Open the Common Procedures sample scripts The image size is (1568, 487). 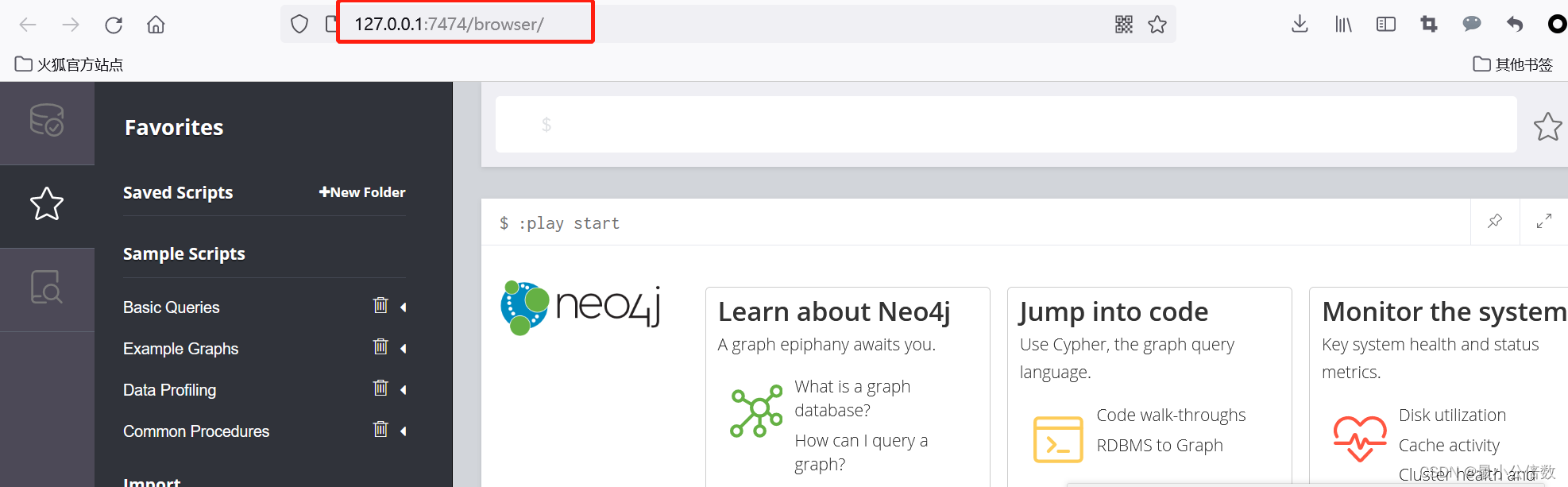(x=196, y=431)
